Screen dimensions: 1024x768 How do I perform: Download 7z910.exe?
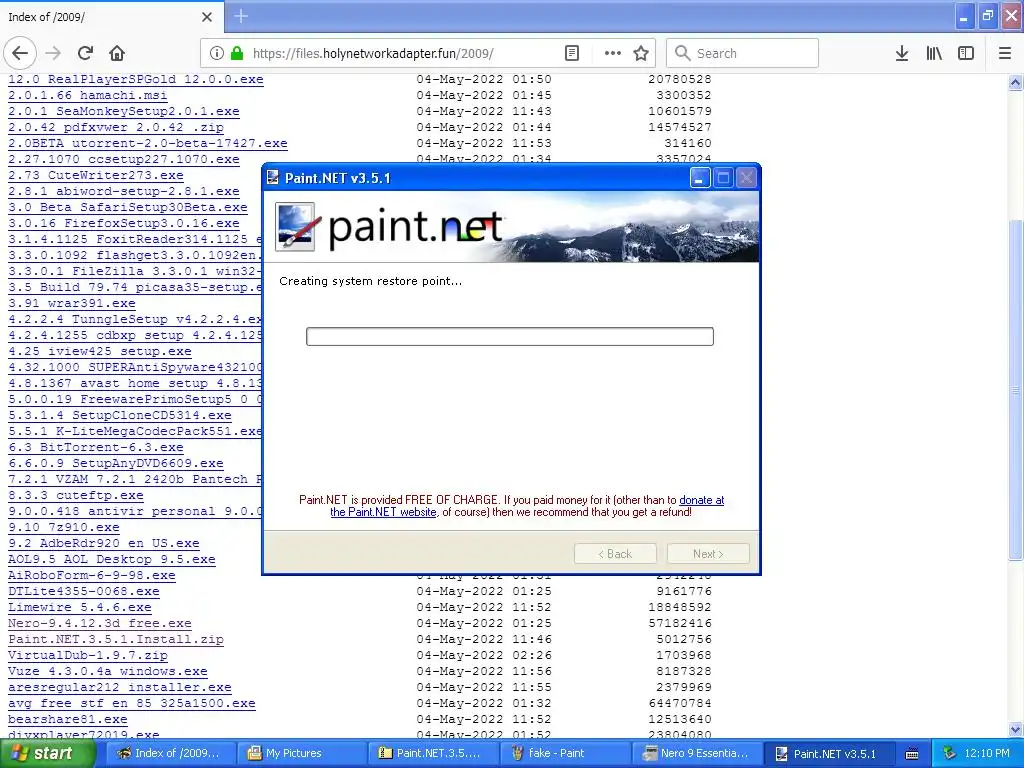pos(63,528)
